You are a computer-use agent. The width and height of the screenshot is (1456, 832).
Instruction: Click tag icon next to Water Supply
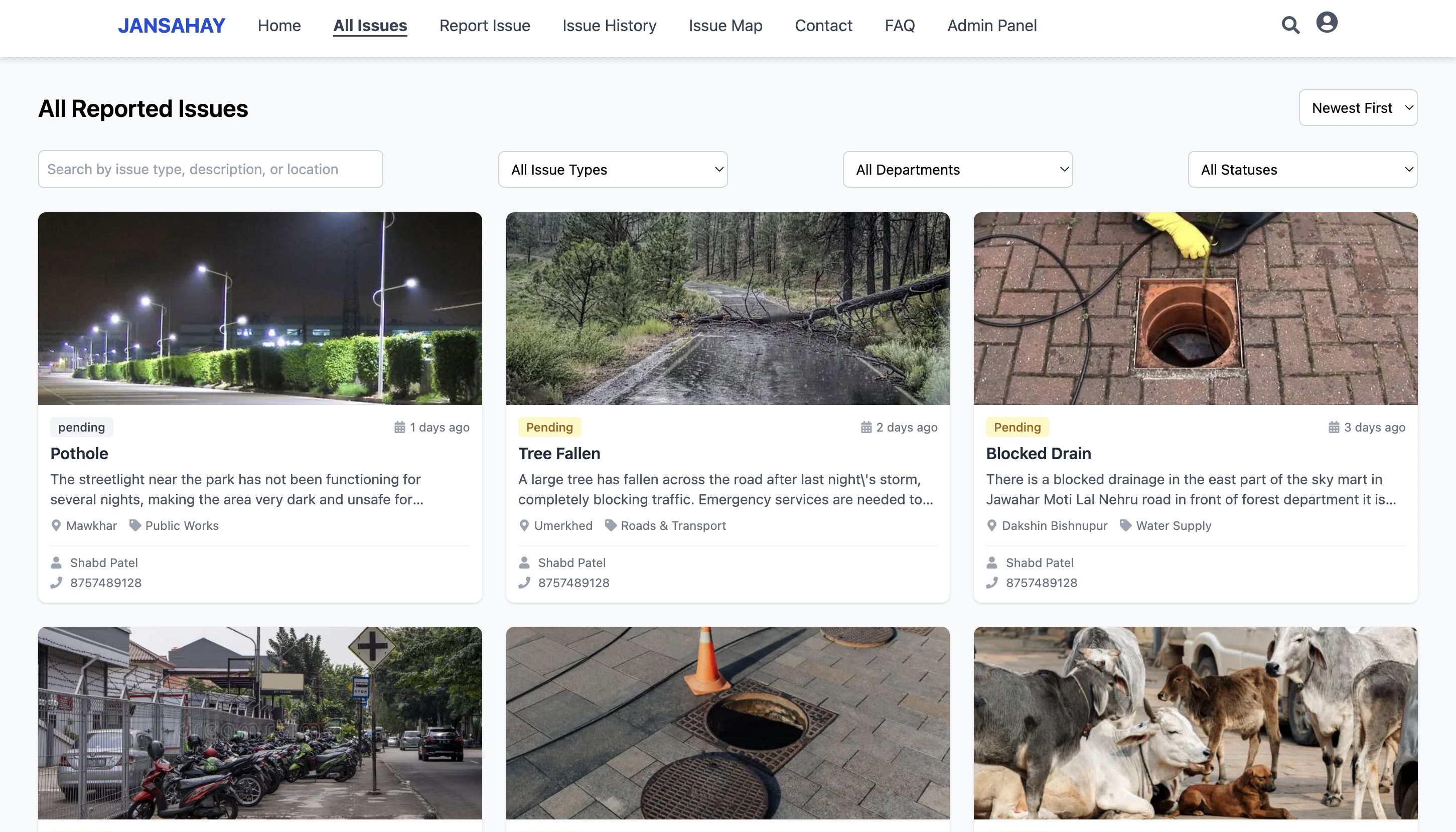click(x=1125, y=526)
